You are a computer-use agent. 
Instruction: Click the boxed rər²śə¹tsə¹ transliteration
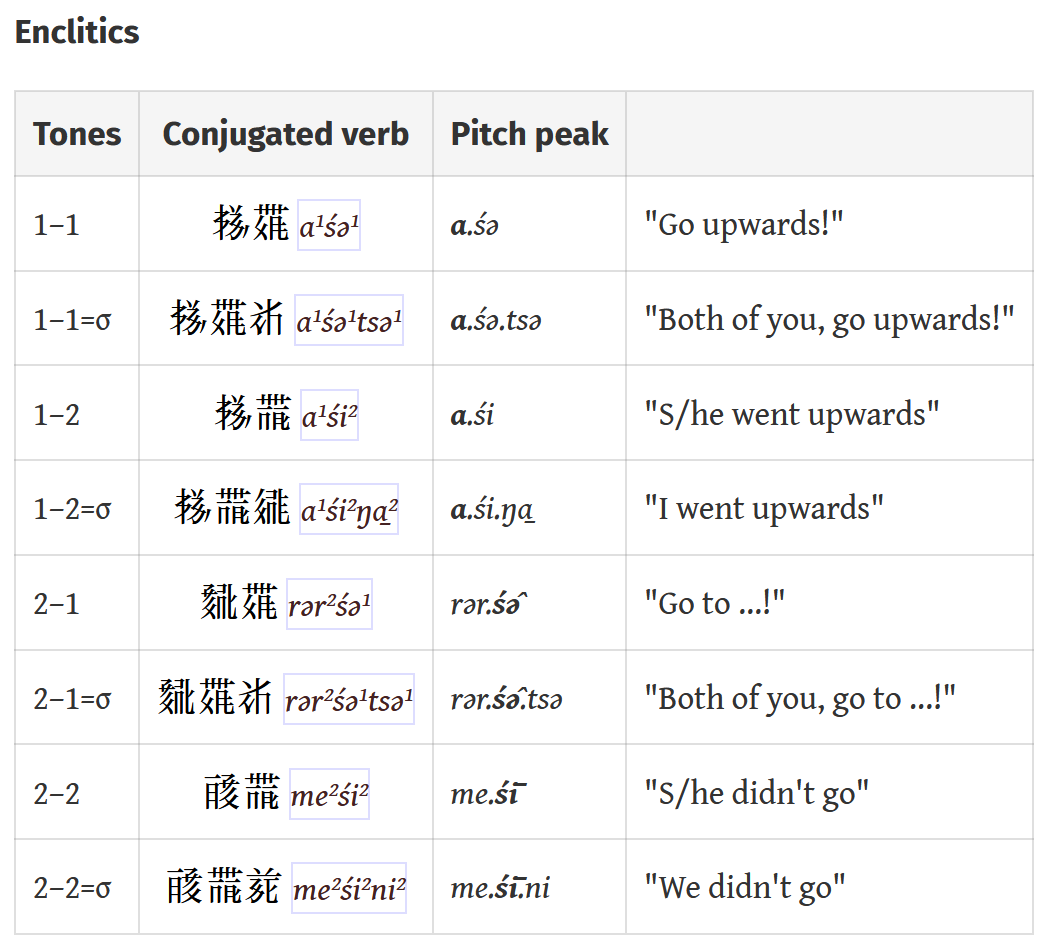click(x=349, y=700)
